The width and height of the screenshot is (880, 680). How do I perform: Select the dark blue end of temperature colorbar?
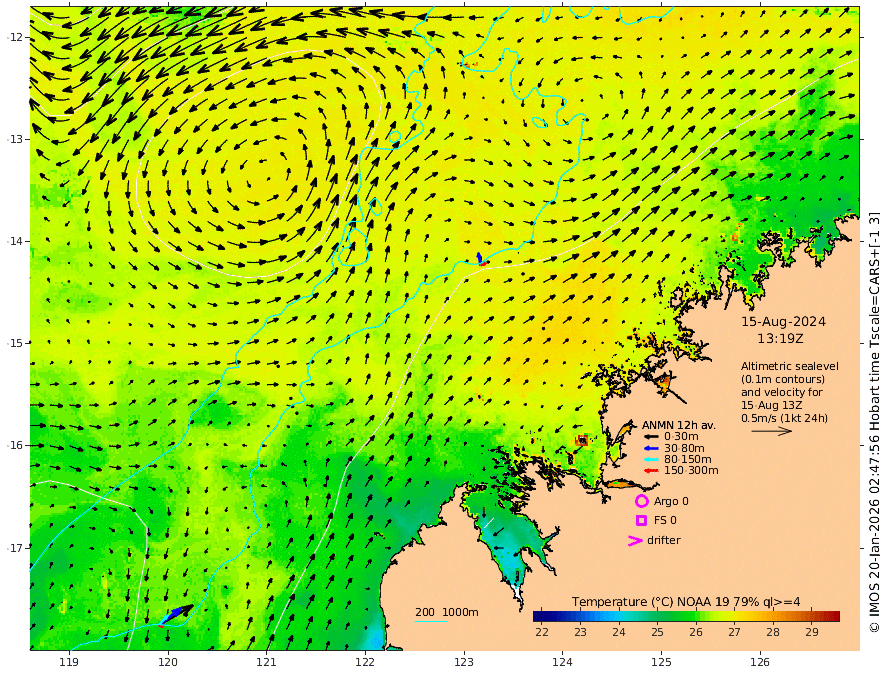[x=540, y=616]
